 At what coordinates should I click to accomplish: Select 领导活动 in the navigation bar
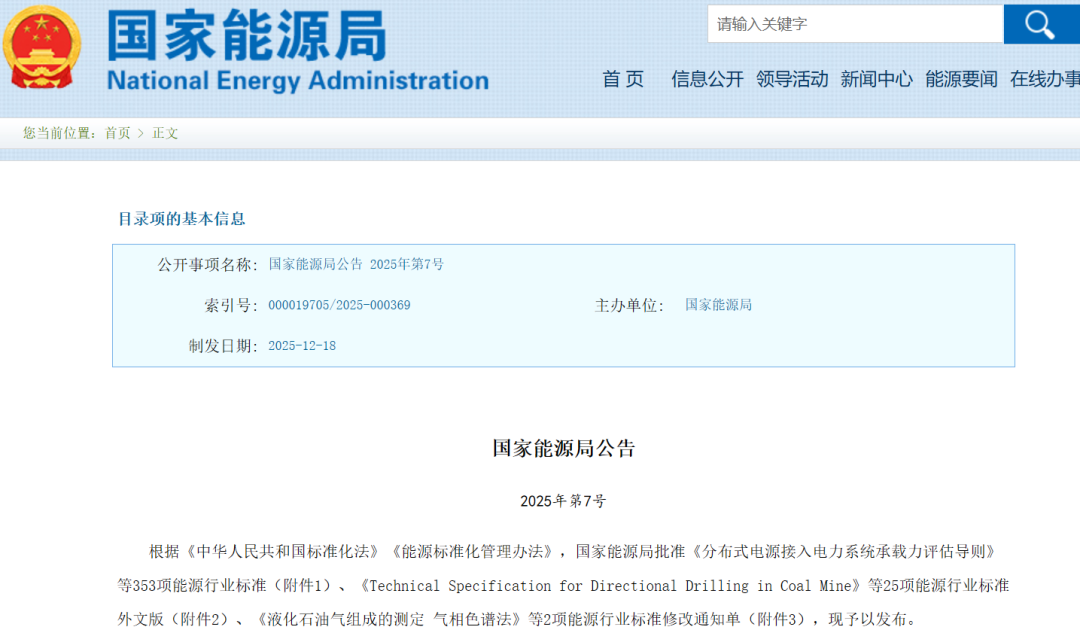(792, 79)
